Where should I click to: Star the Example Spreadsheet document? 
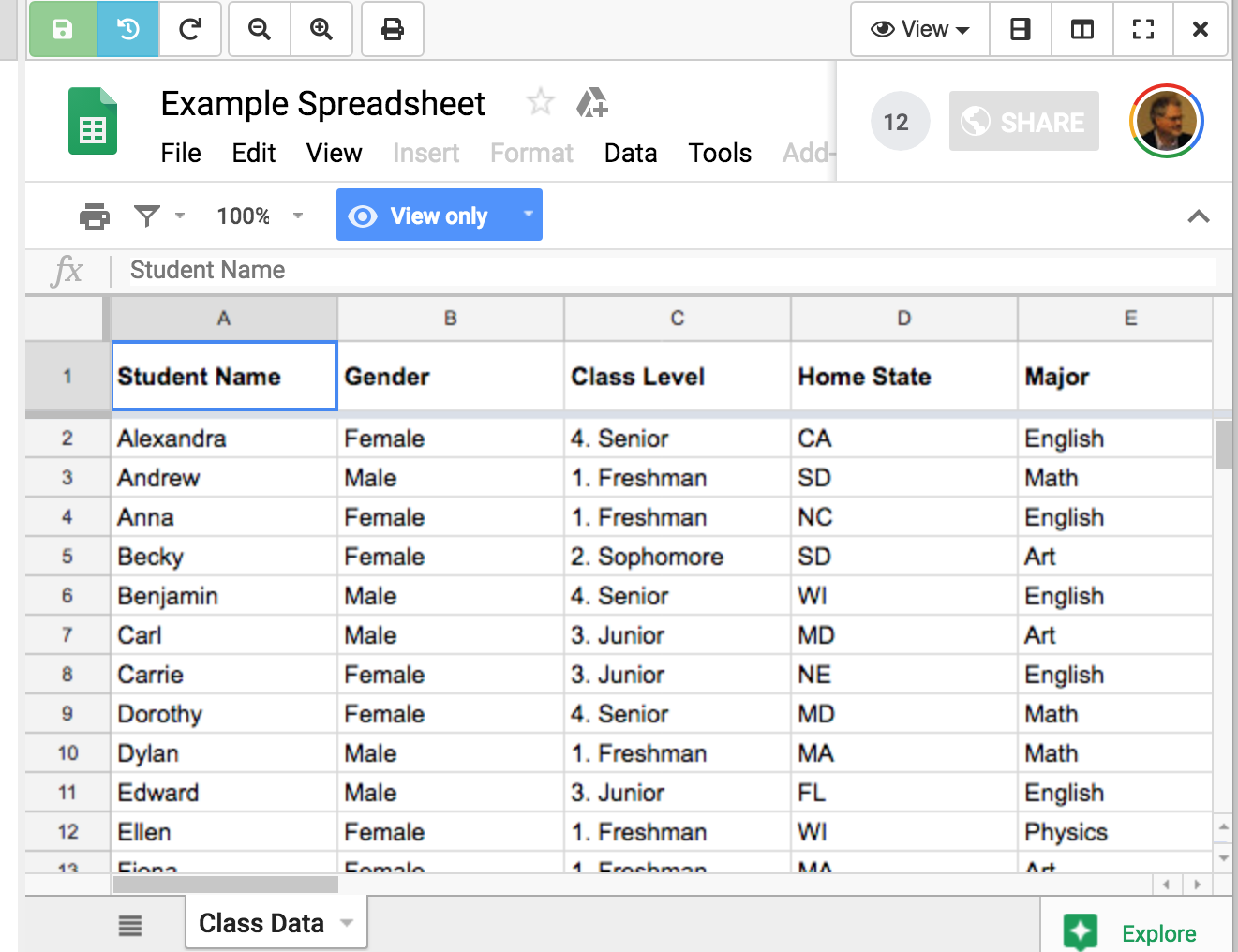[541, 101]
